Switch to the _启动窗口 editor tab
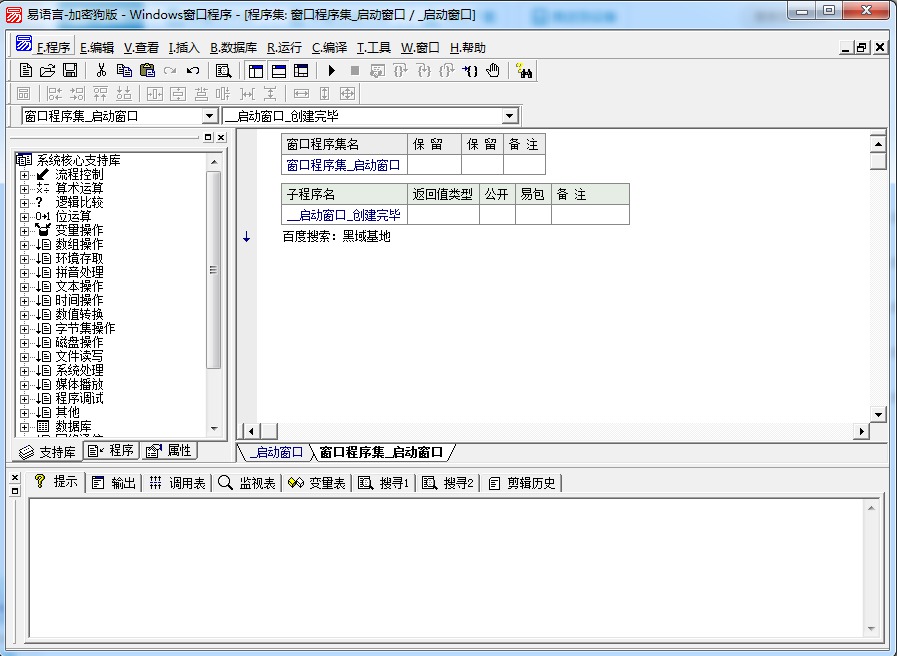Viewport: 897px width, 656px height. (x=276, y=452)
